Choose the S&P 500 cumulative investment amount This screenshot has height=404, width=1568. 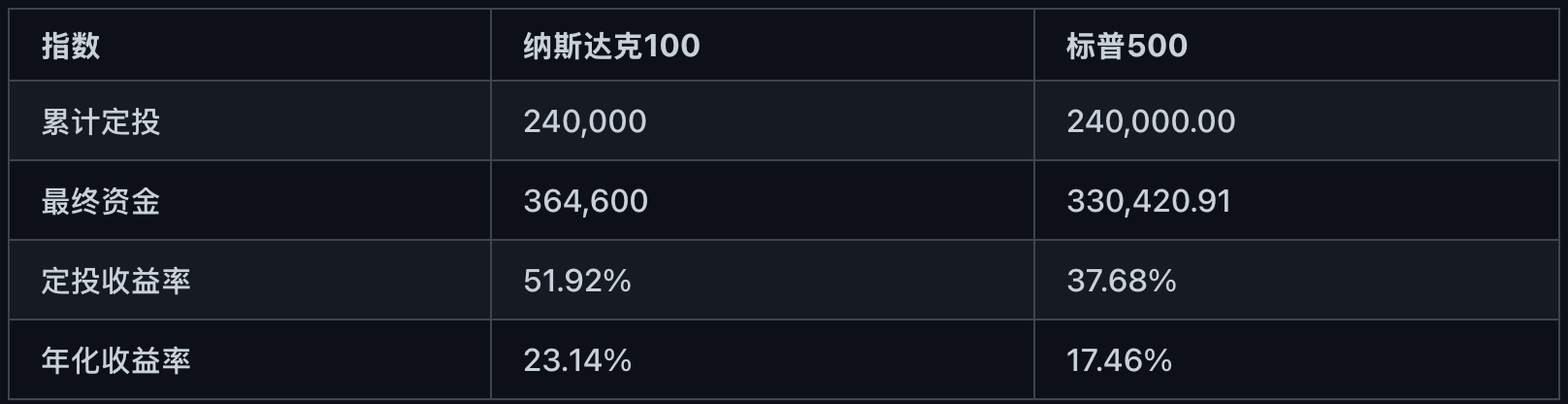tap(1151, 121)
